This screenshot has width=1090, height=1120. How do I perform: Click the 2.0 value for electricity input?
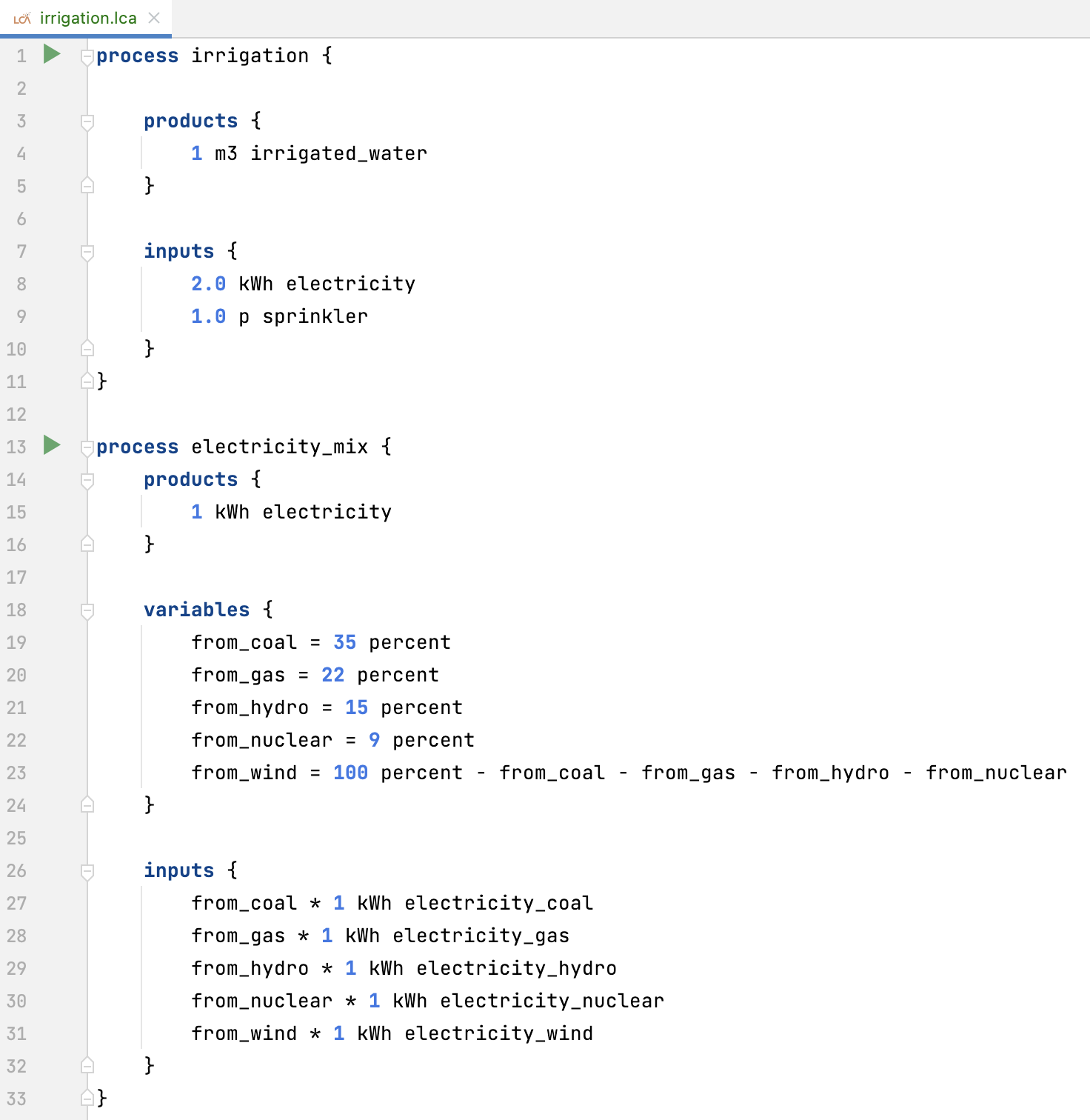coord(208,284)
